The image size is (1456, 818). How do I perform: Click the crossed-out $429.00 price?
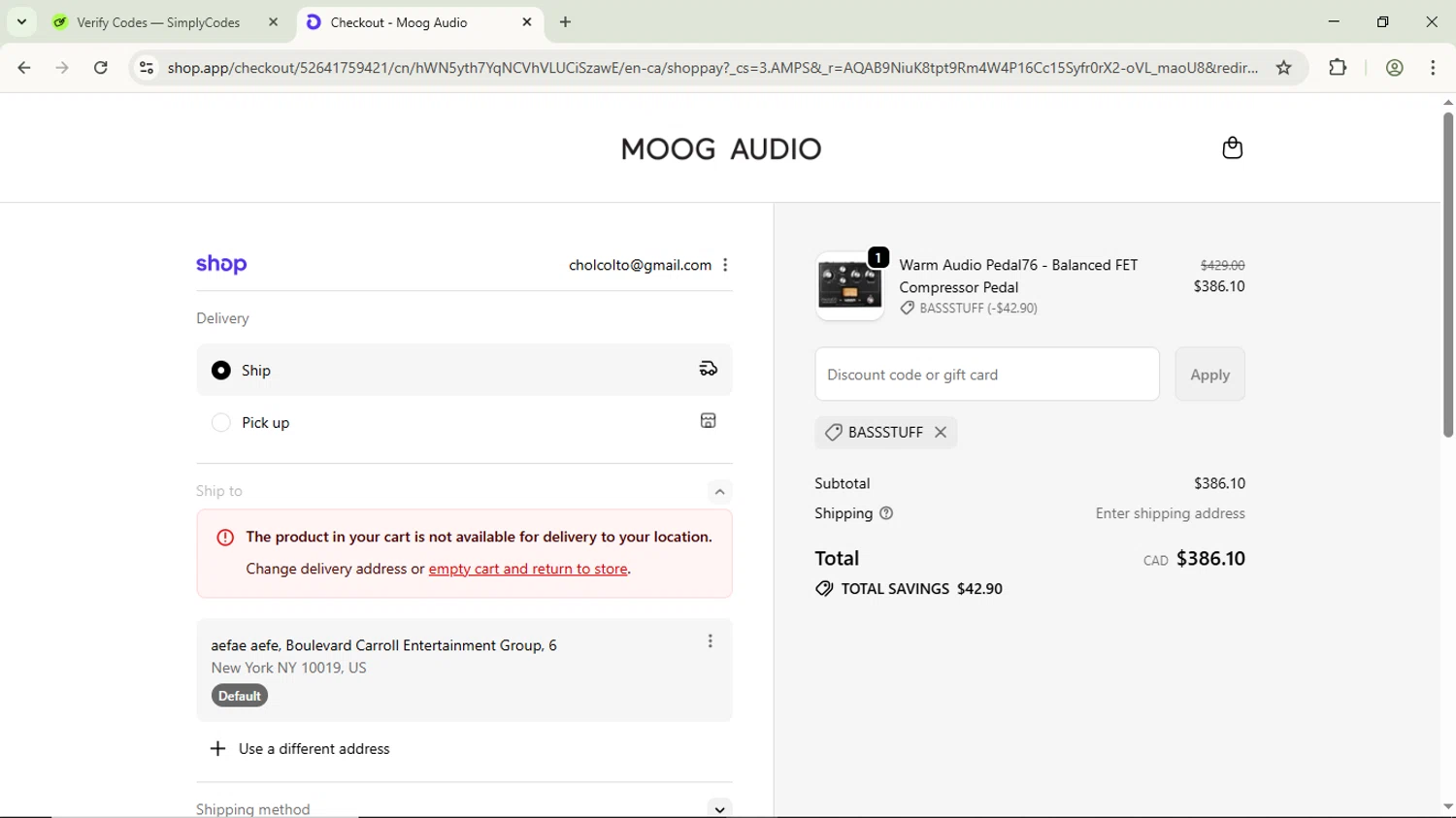click(x=1222, y=265)
